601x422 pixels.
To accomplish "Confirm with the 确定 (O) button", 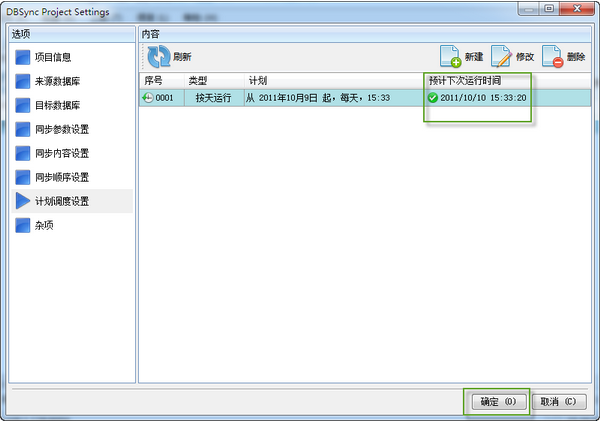I will coord(499,402).
